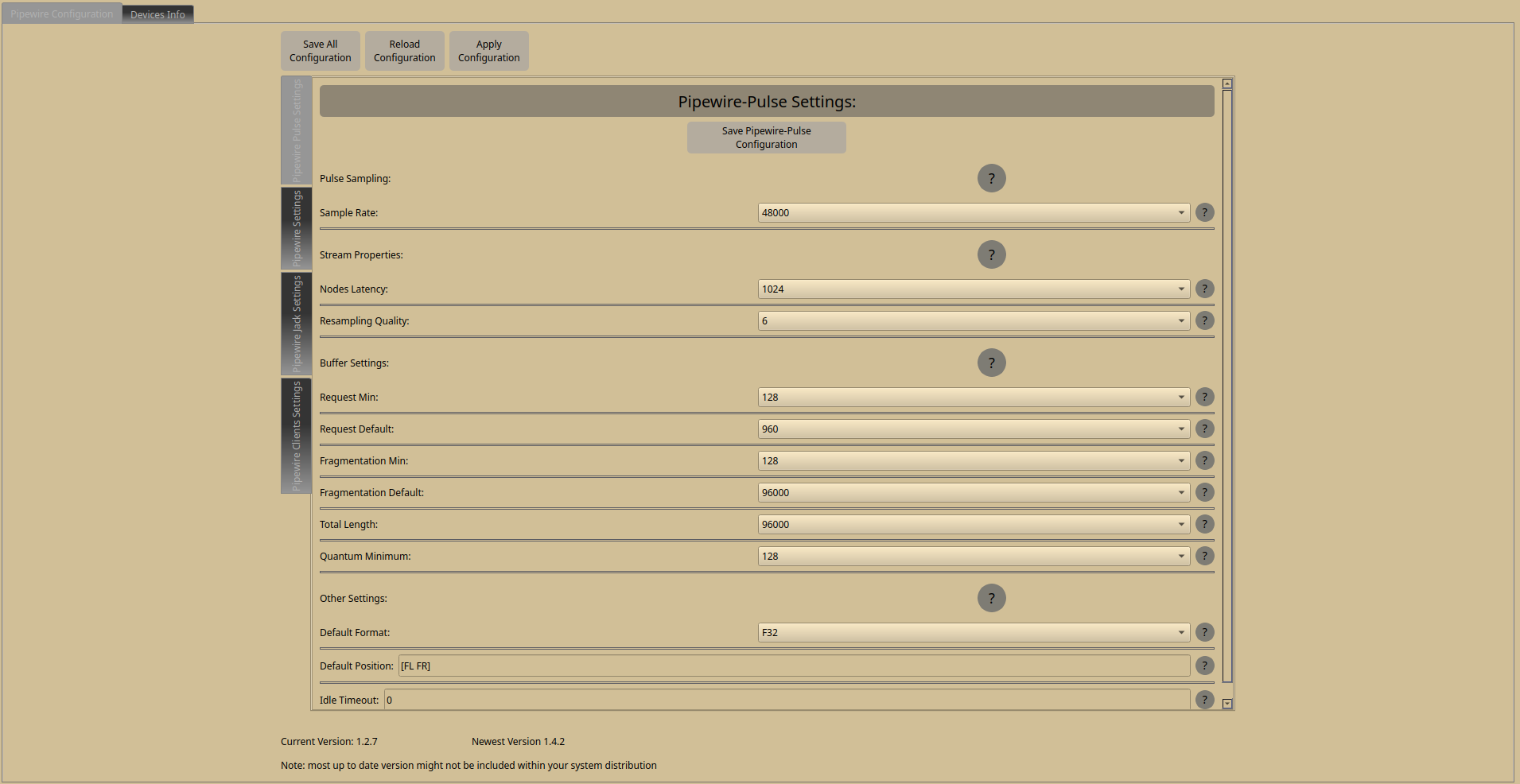This screenshot has height=784, width=1520.
Task: Click the scroll down arrow of settings panel
Action: coord(1227,703)
